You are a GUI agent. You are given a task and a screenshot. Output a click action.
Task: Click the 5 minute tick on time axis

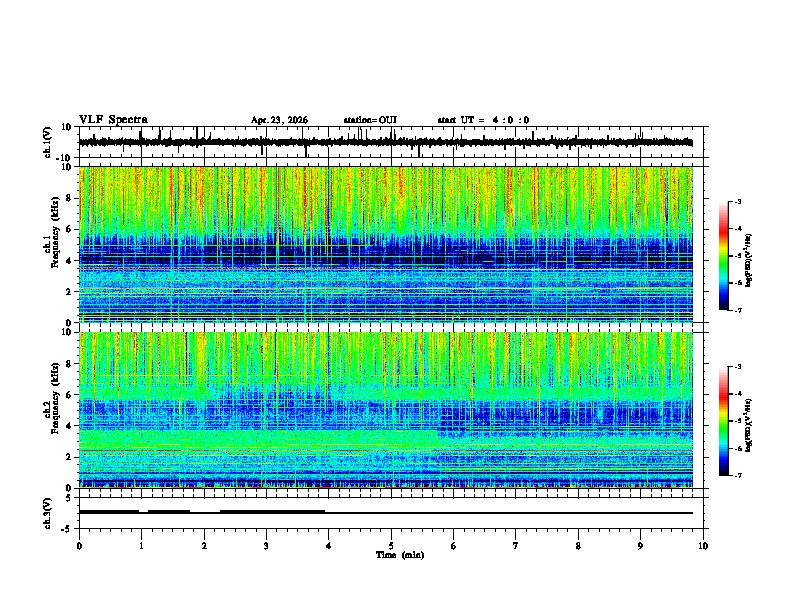391,546
